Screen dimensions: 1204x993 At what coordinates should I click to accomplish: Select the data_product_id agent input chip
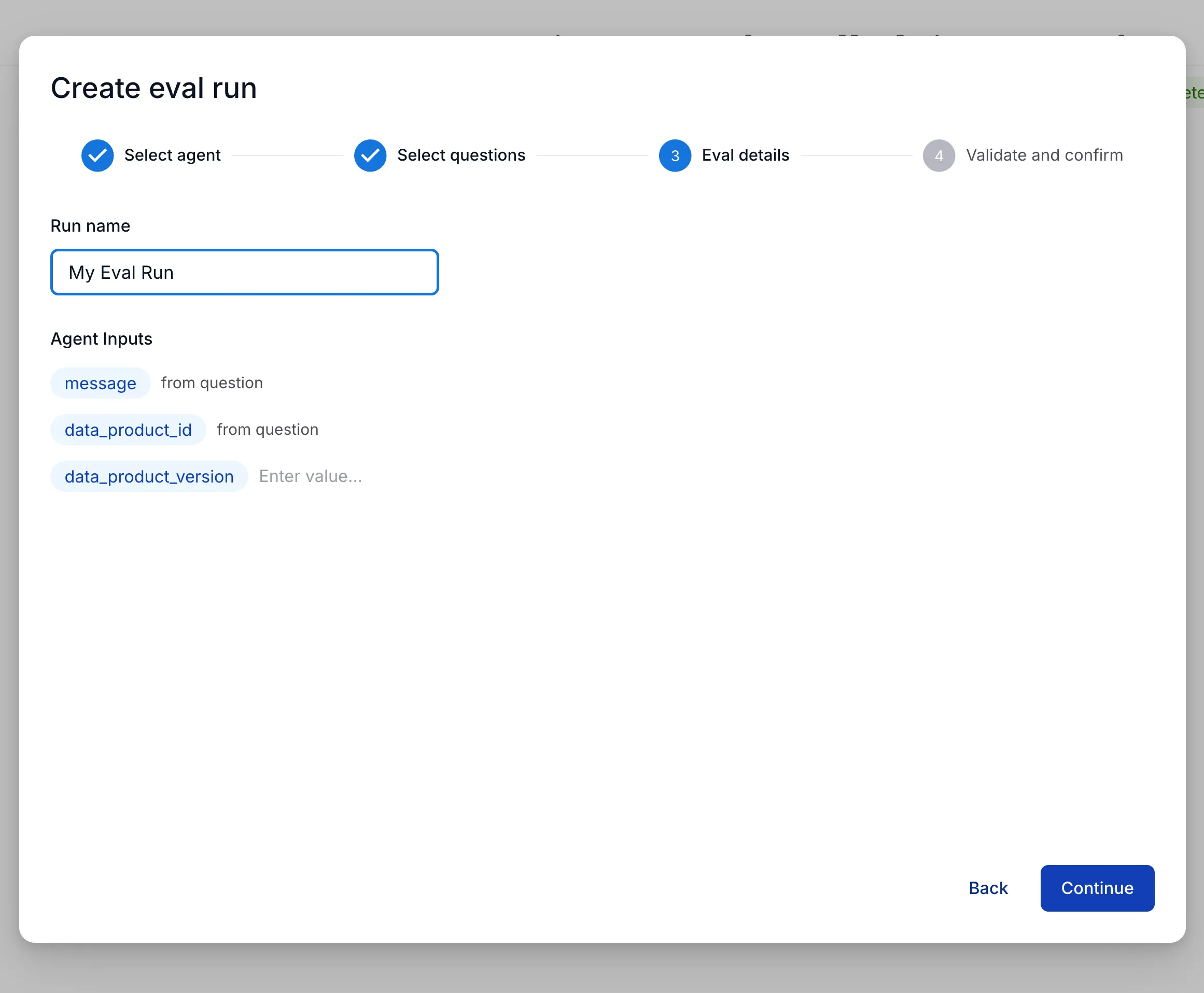pos(128,430)
